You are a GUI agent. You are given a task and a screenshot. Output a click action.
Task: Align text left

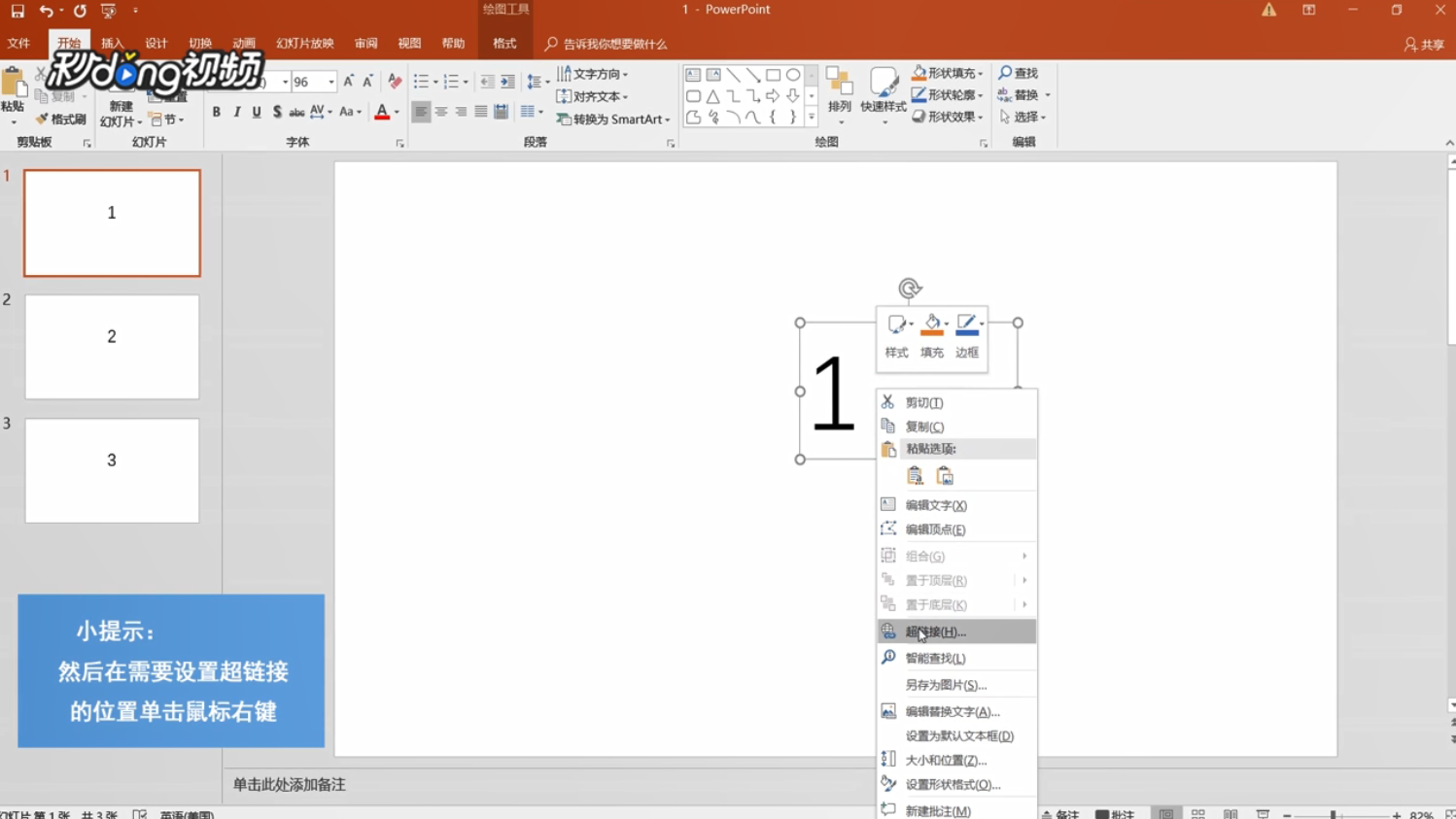[x=420, y=113]
